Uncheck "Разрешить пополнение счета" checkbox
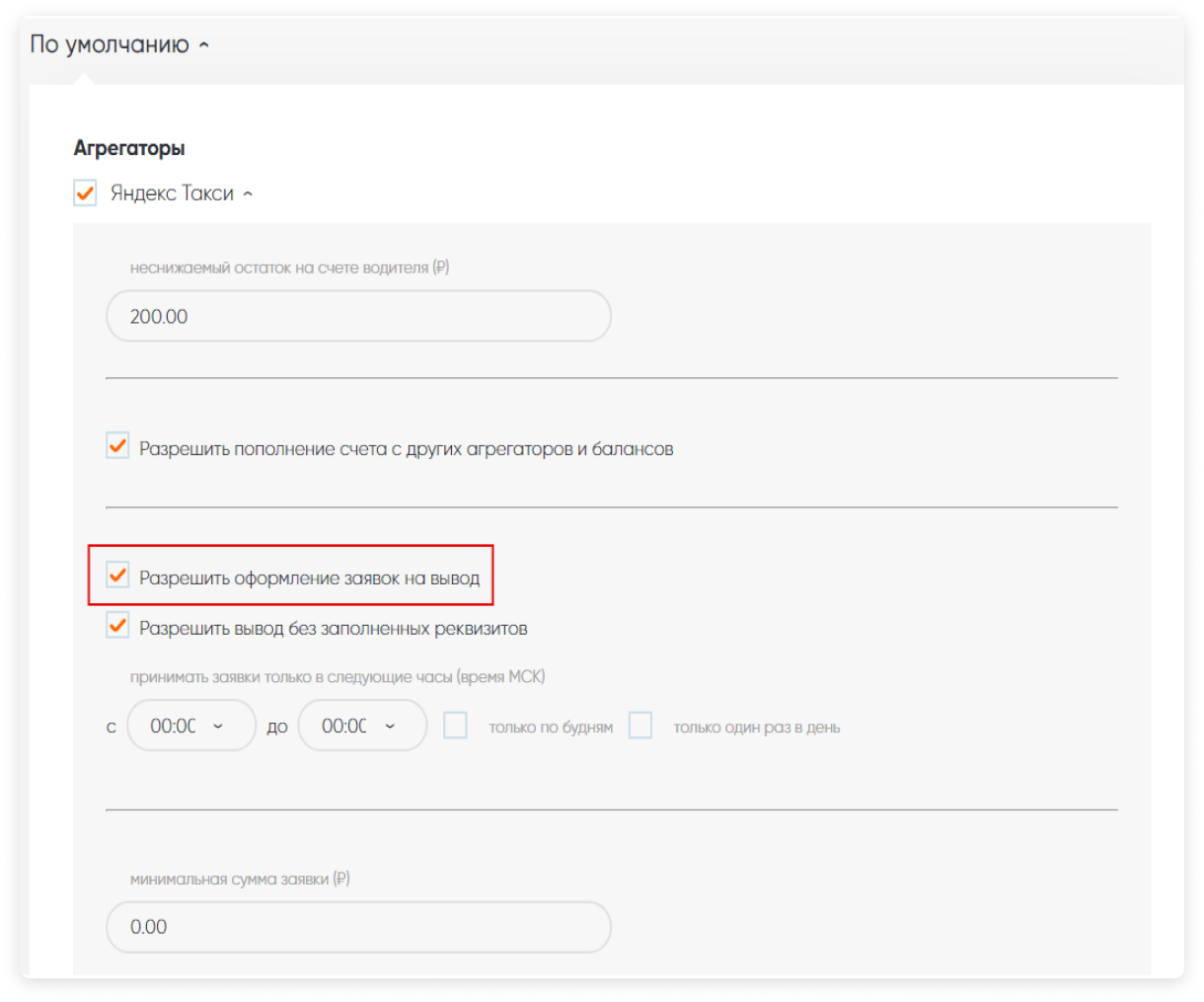This screenshot has height=1002, width=1204. point(117,446)
